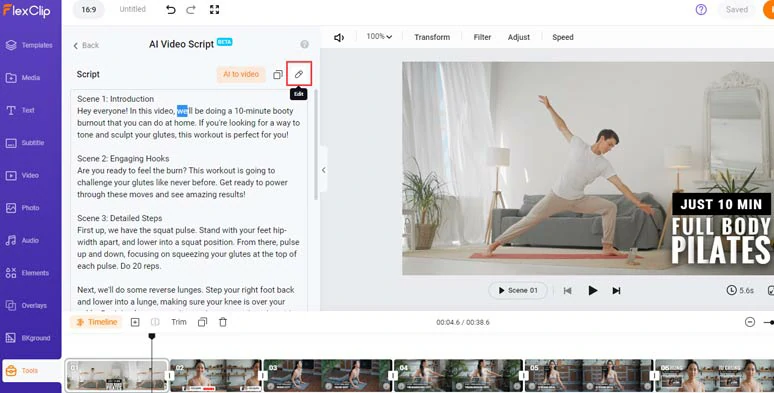Open the 16:9 aspect ratio selector

click(x=89, y=9)
